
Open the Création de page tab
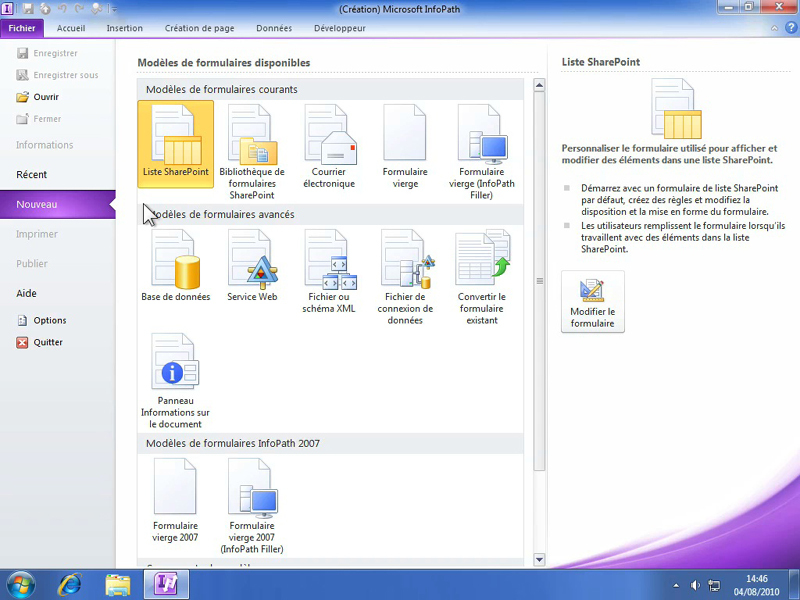point(199,28)
